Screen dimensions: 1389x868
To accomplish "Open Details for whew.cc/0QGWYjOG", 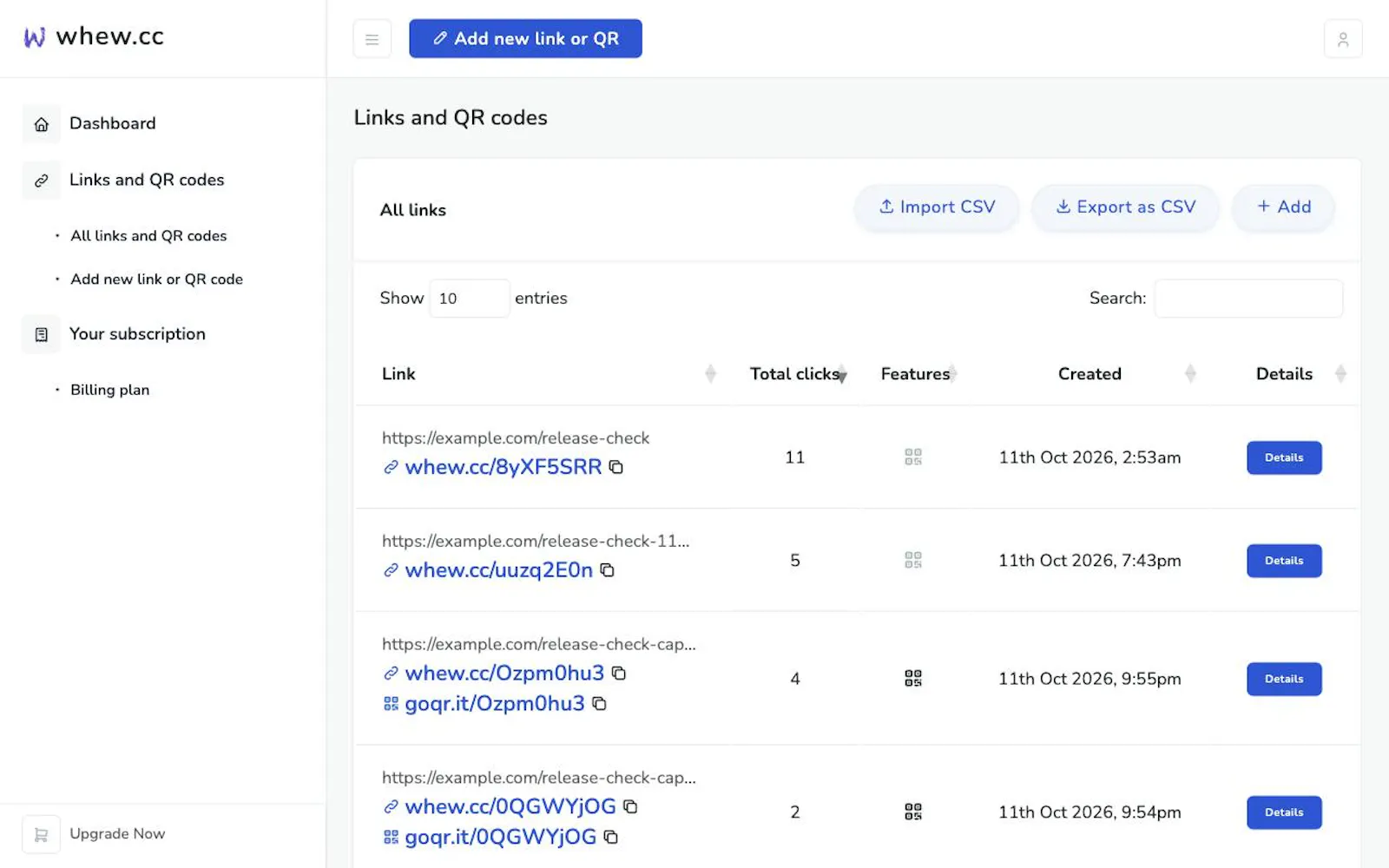I will click(x=1284, y=813).
